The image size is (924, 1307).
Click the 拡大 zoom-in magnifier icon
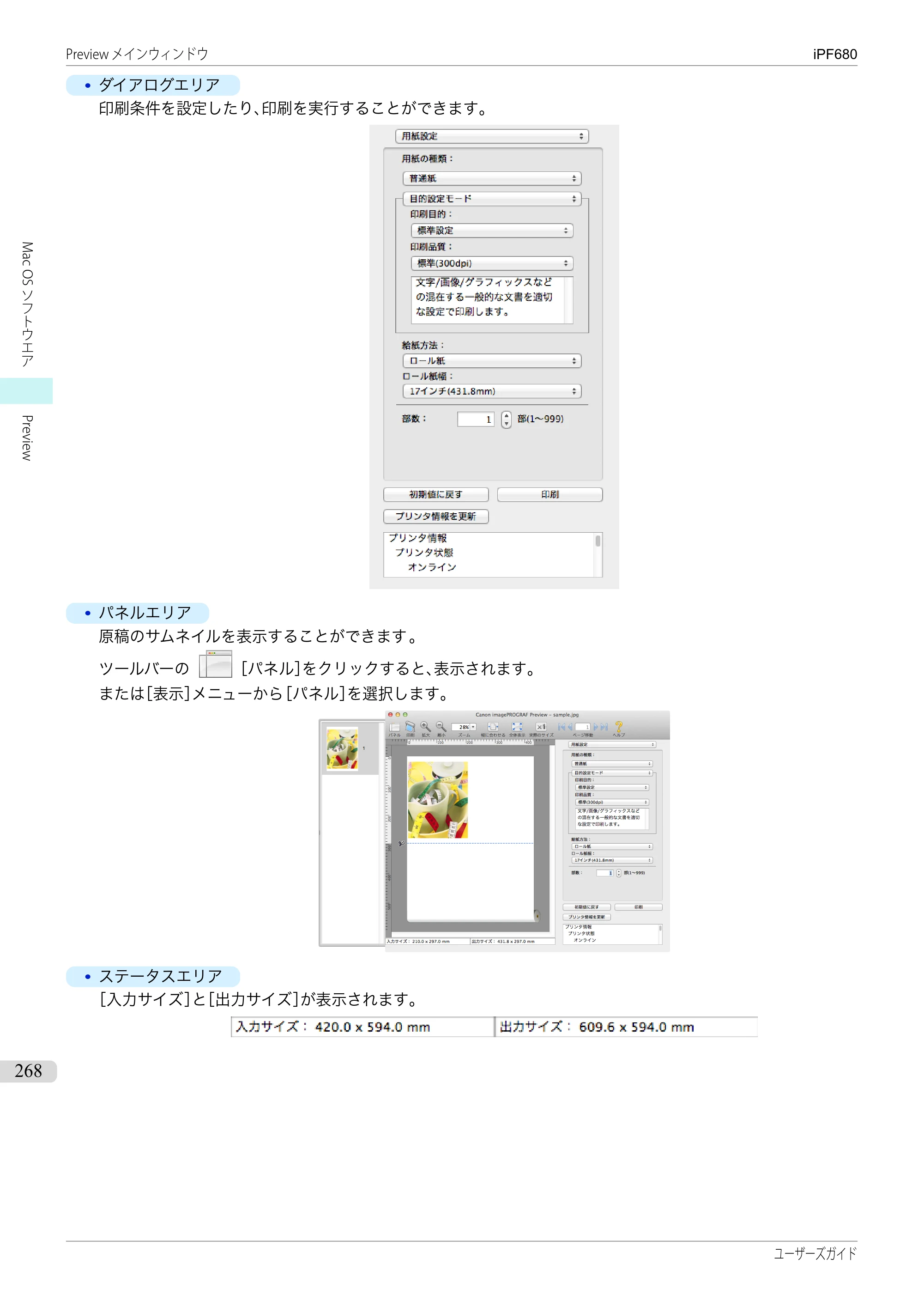coord(426,726)
